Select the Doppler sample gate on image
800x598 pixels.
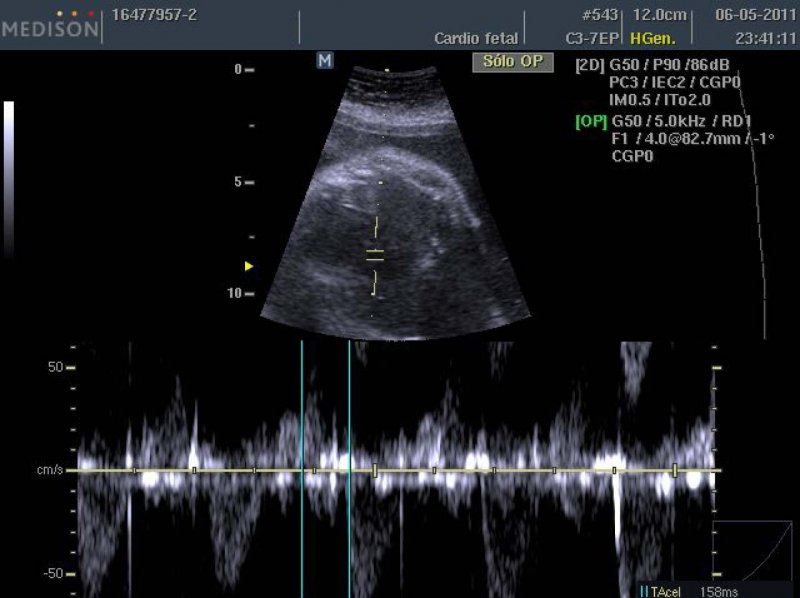coord(375,252)
